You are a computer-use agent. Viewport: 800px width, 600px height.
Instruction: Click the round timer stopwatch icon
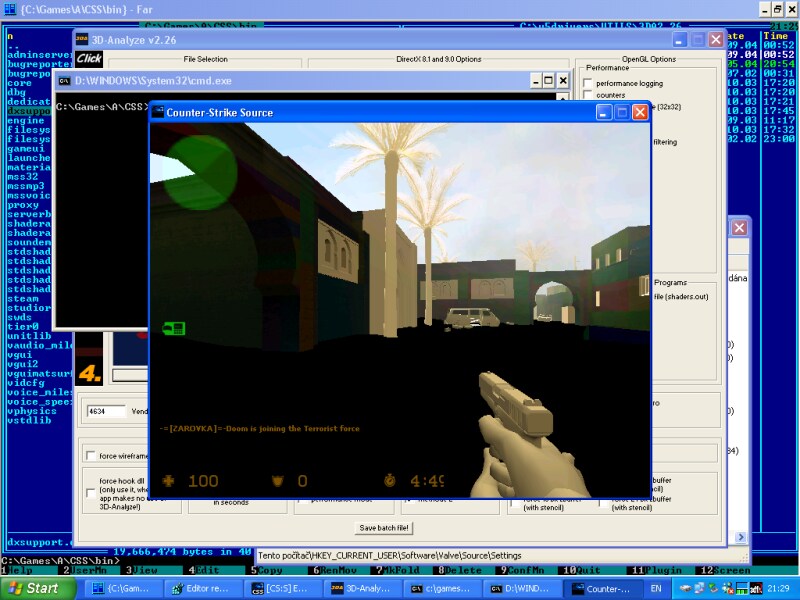pos(389,481)
